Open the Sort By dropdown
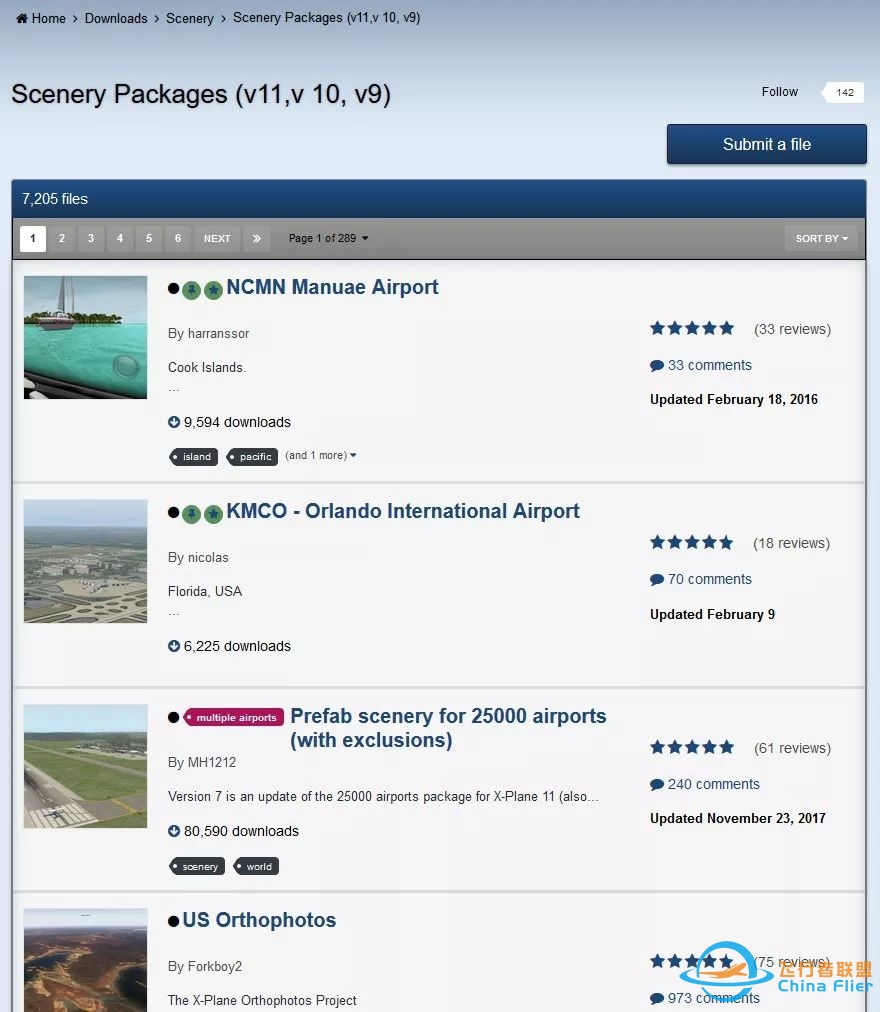This screenshot has width=880, height=1012. pos(821,239)
